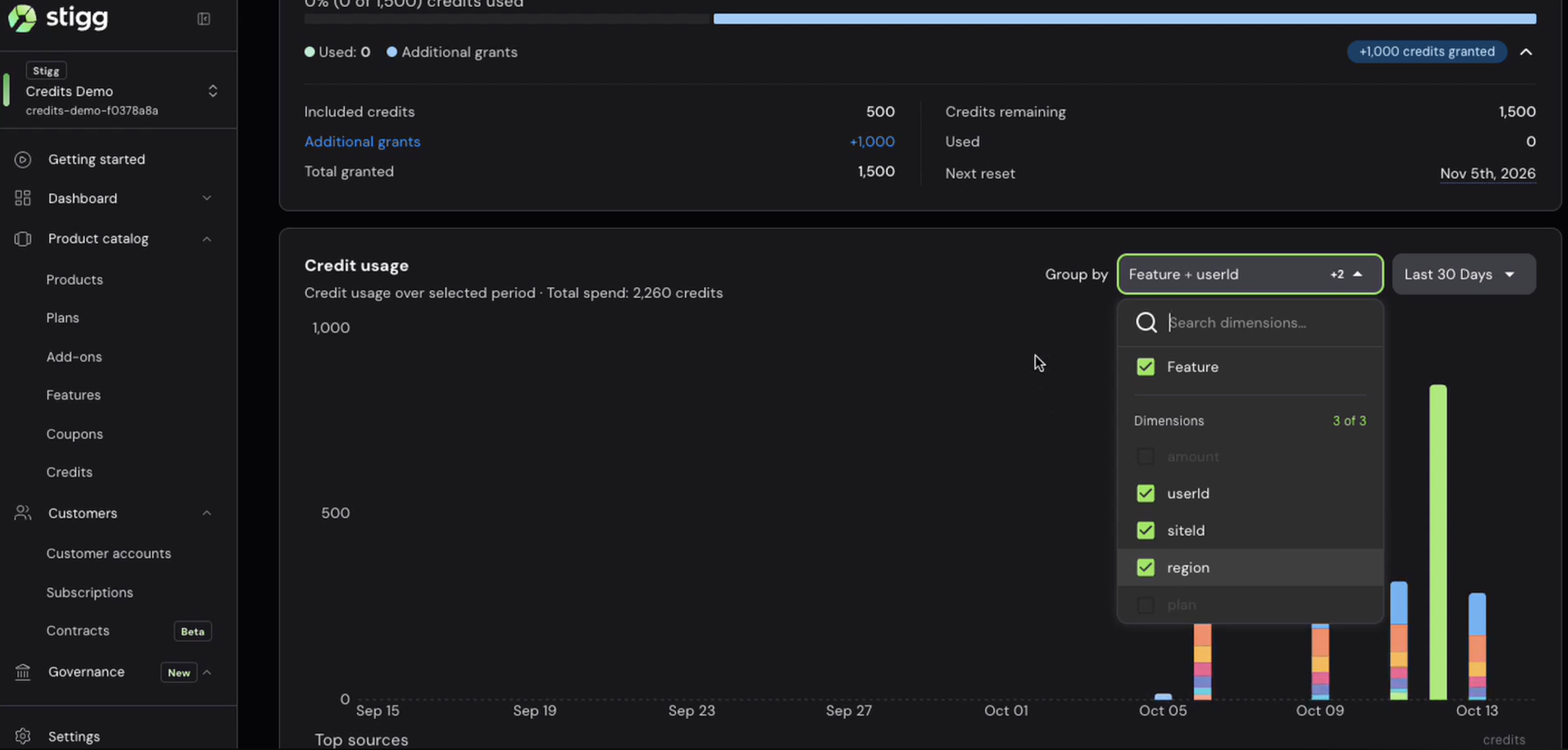The height and width of the screenshot is (750, 1568).
Task: Click the search magnifier icon in dimensions
Action: 1147,323
